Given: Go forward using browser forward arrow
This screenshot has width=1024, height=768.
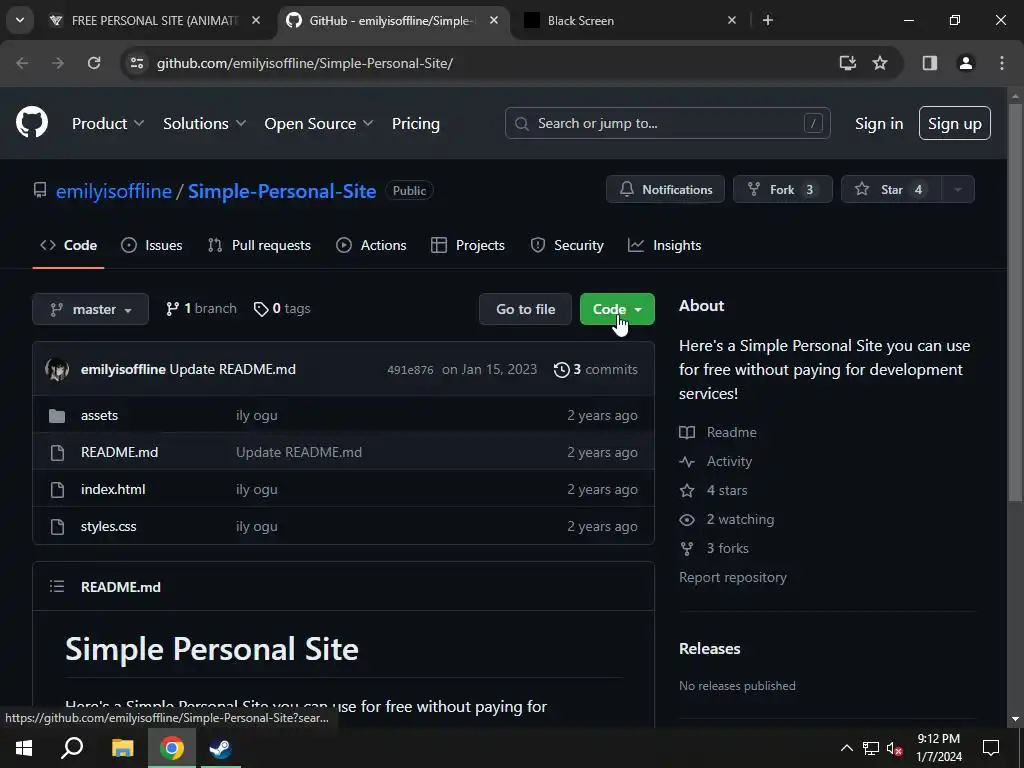Looking at the screenshot, I should (58, 63).
